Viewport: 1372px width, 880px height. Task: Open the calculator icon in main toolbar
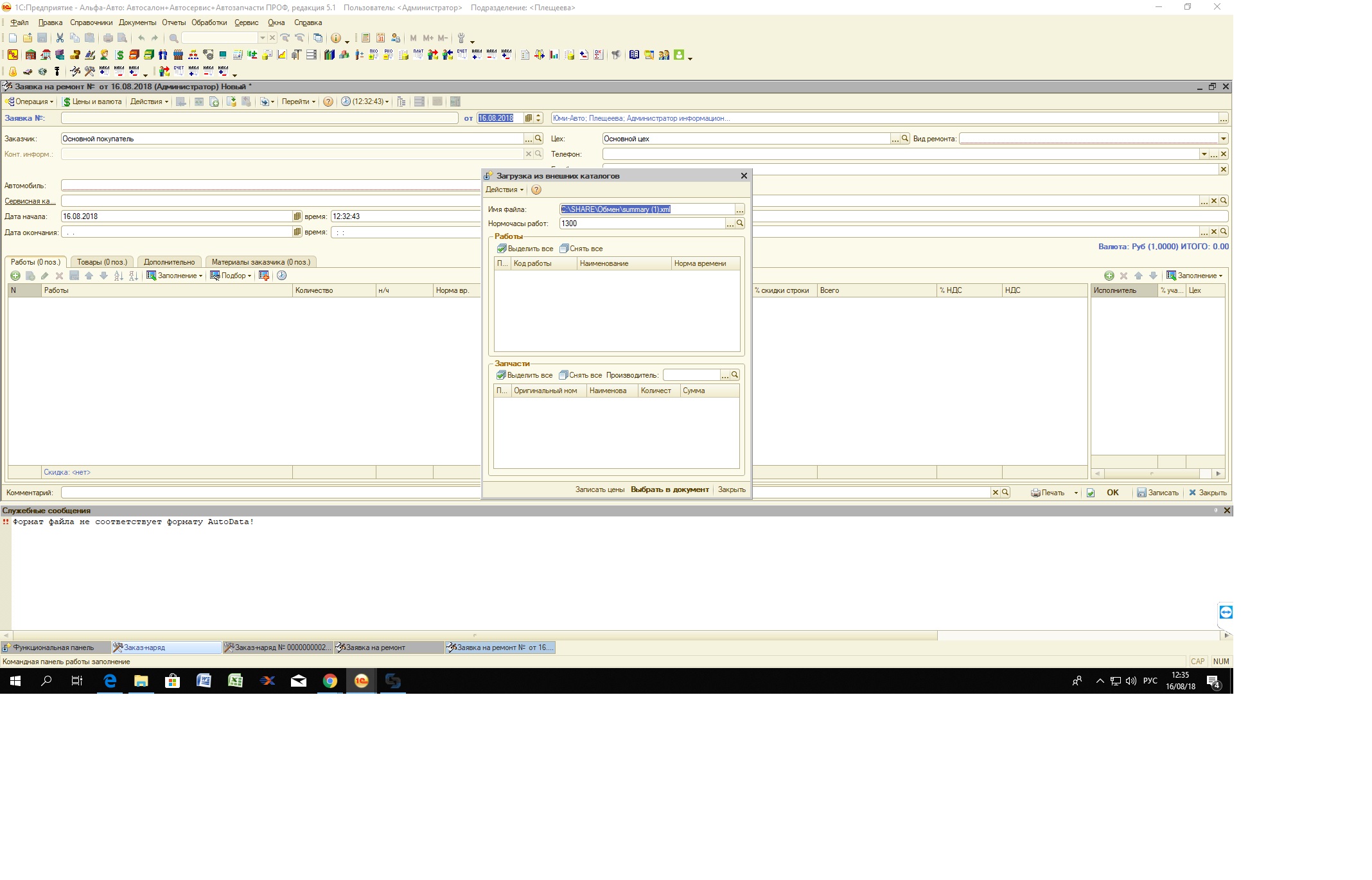pyautogui.click(x=365, y=38)
